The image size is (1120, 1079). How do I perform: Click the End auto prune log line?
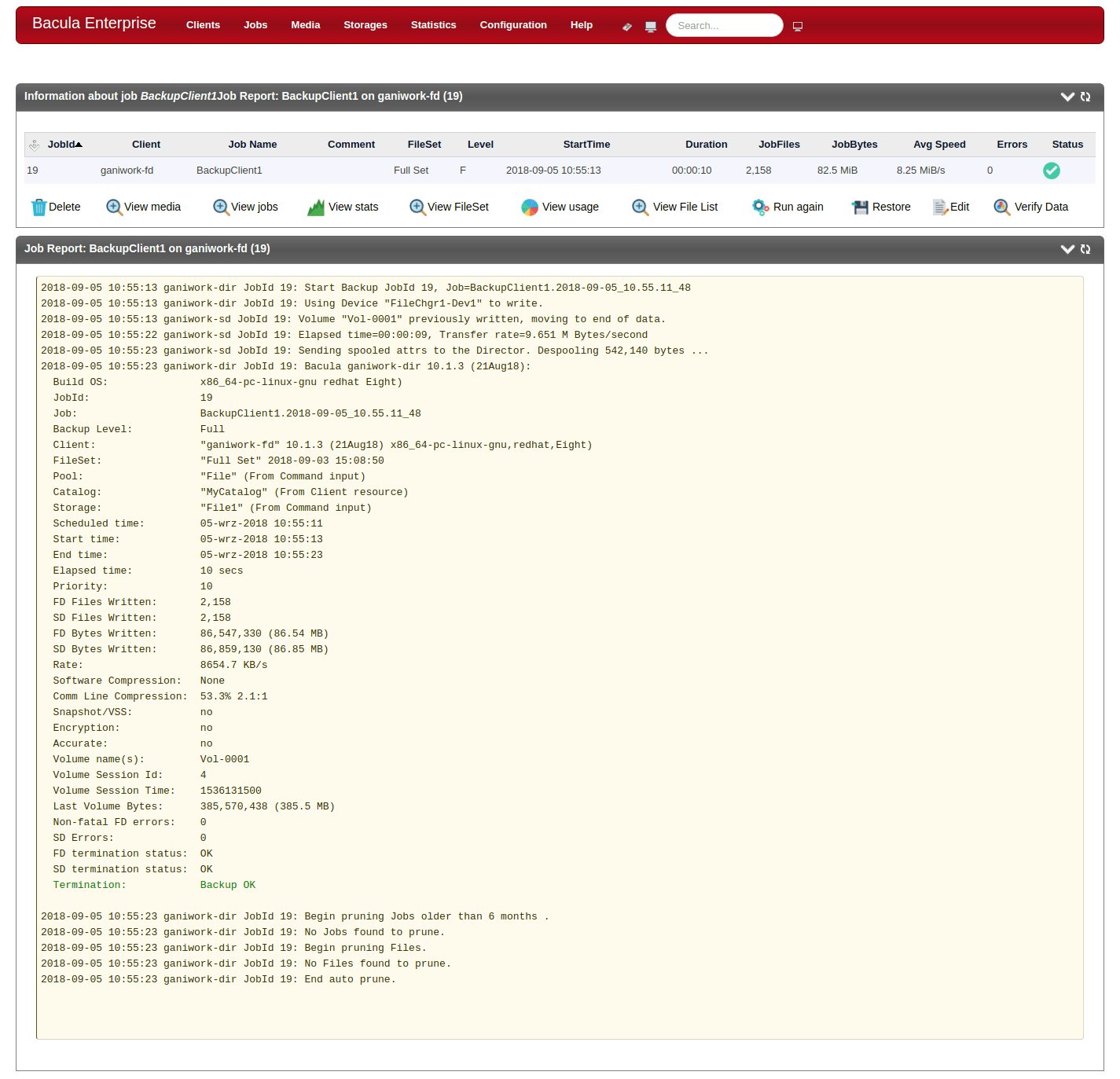tap(218, 979)
